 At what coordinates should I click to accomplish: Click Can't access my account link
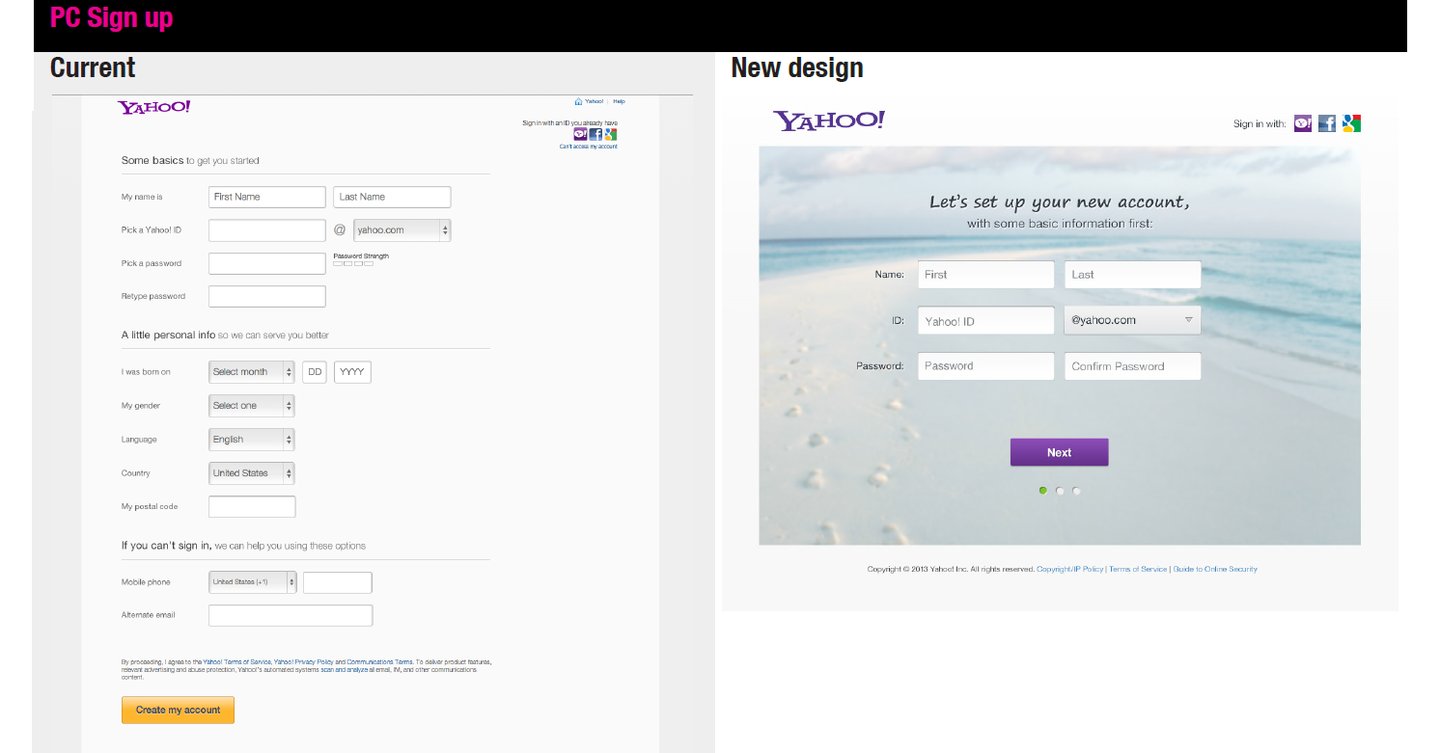(588, 146)
